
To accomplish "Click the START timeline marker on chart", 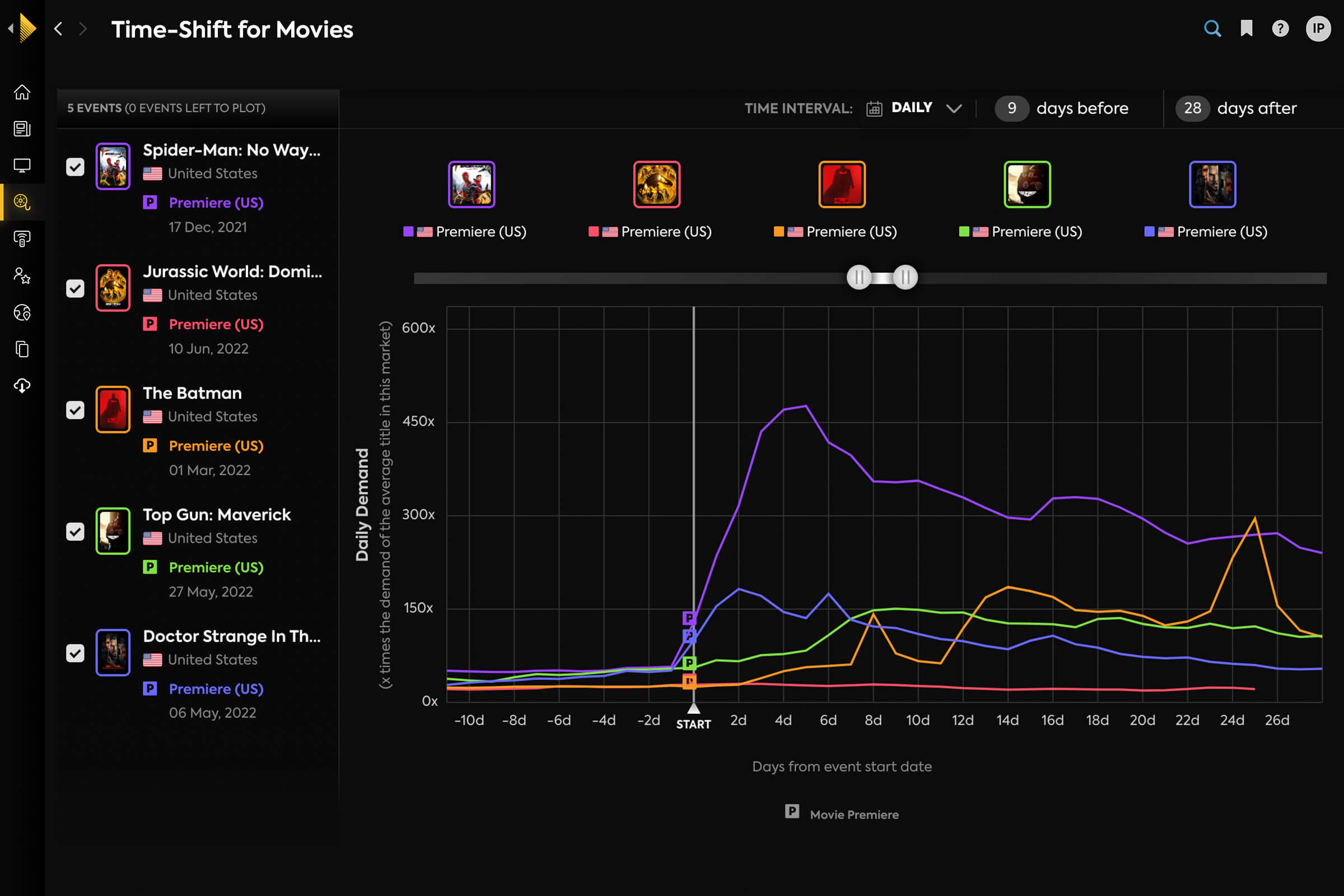I will coord(692,709).
